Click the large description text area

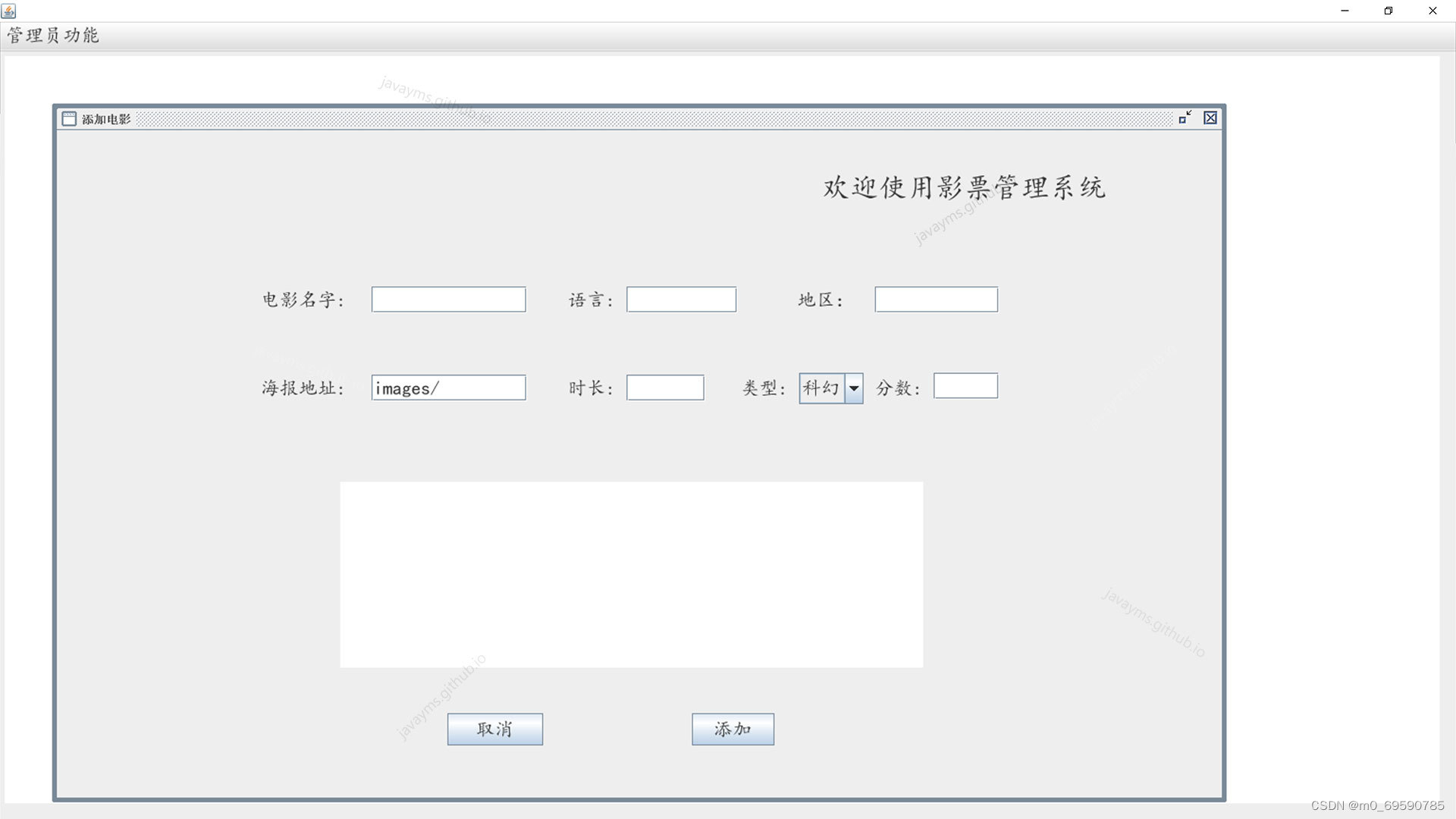click(x=631, y=575)
